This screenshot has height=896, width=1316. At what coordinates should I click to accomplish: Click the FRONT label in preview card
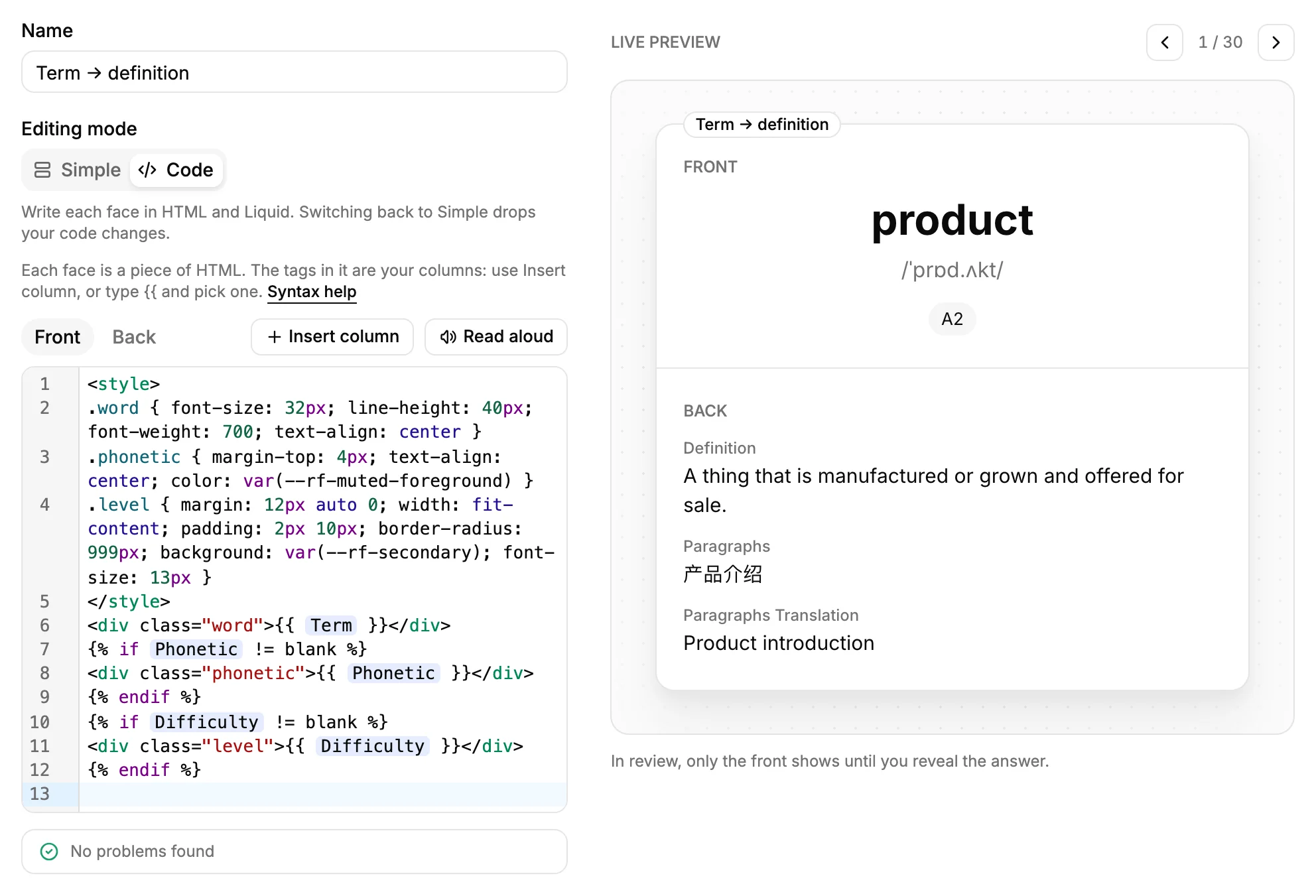710,167
